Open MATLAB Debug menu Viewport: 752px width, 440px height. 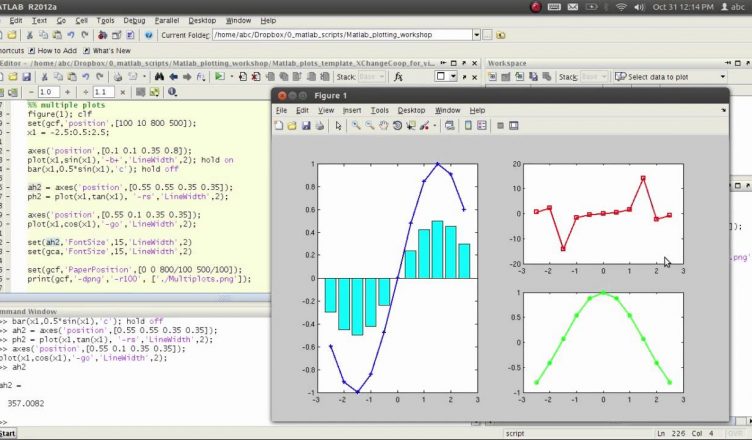tap(134, 21)
